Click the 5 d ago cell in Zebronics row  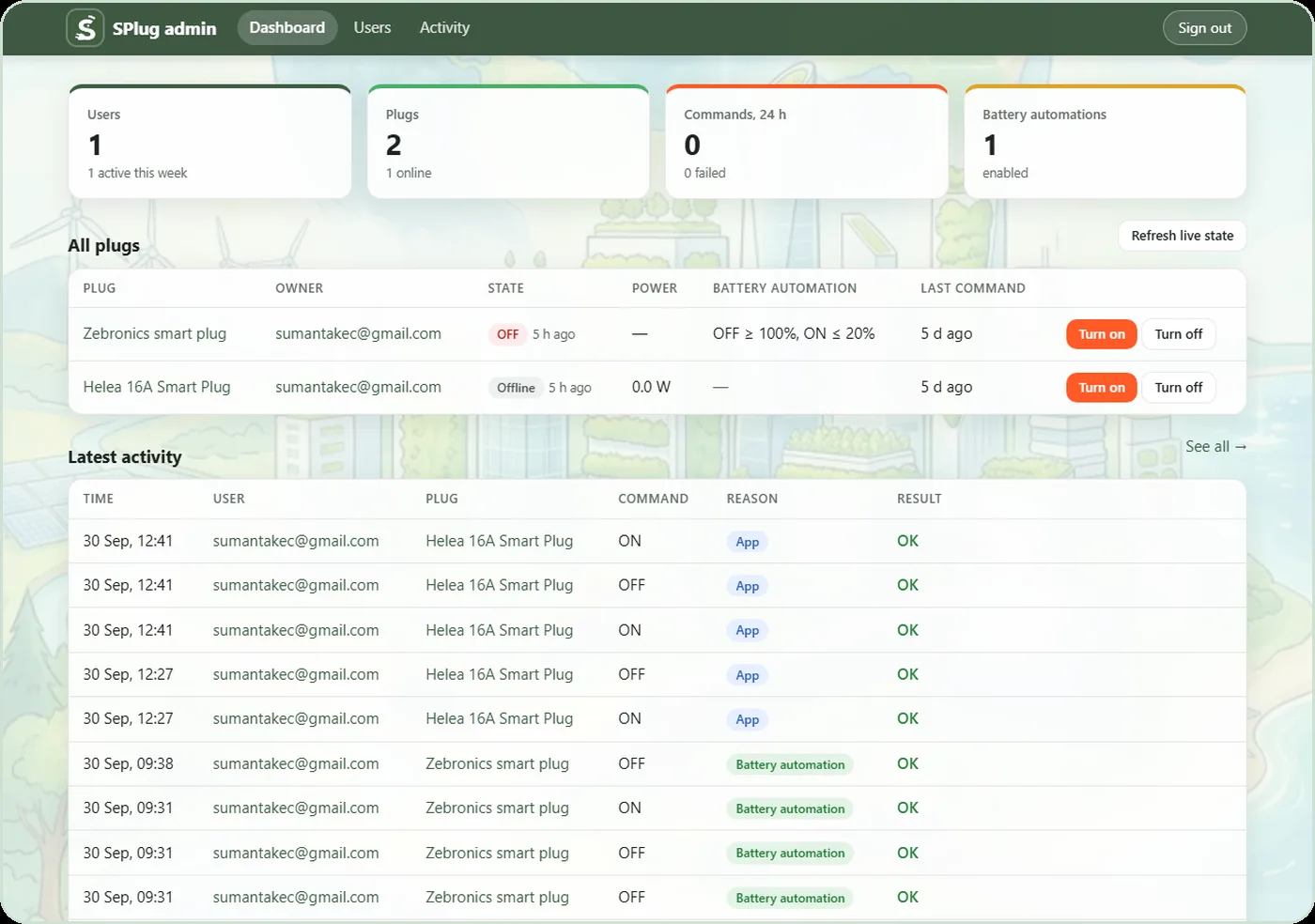946,333
